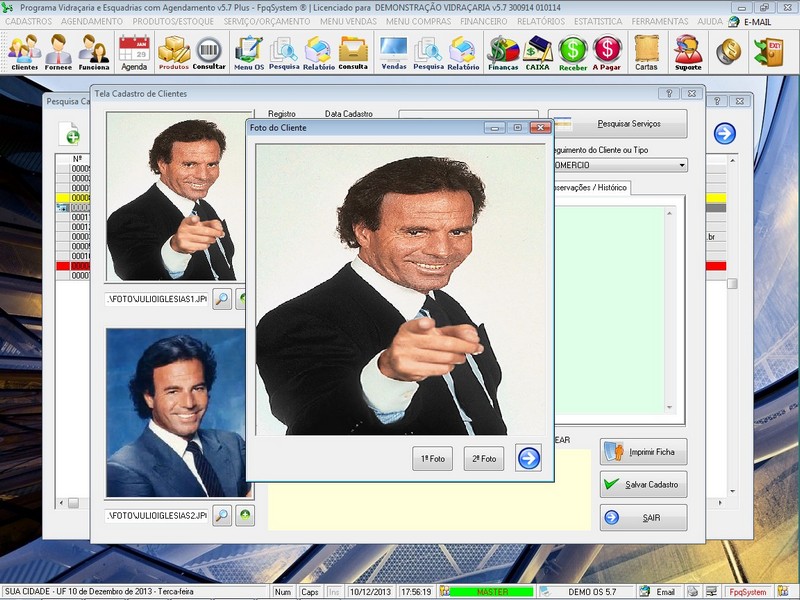Open the Consulta folder icon
This screenshot has width=800, height=600.
click(353, 52)
